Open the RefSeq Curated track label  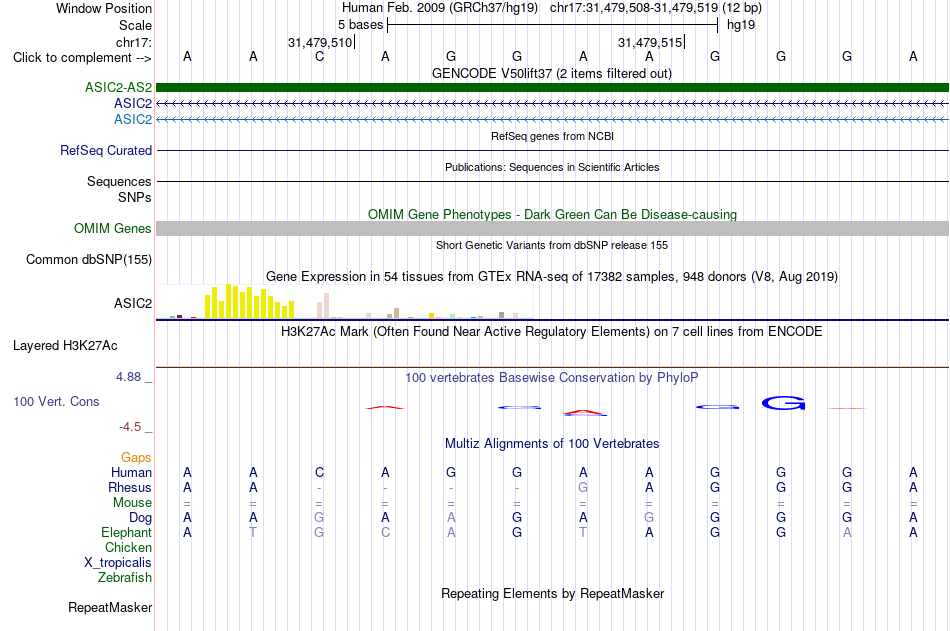(106, 150)
